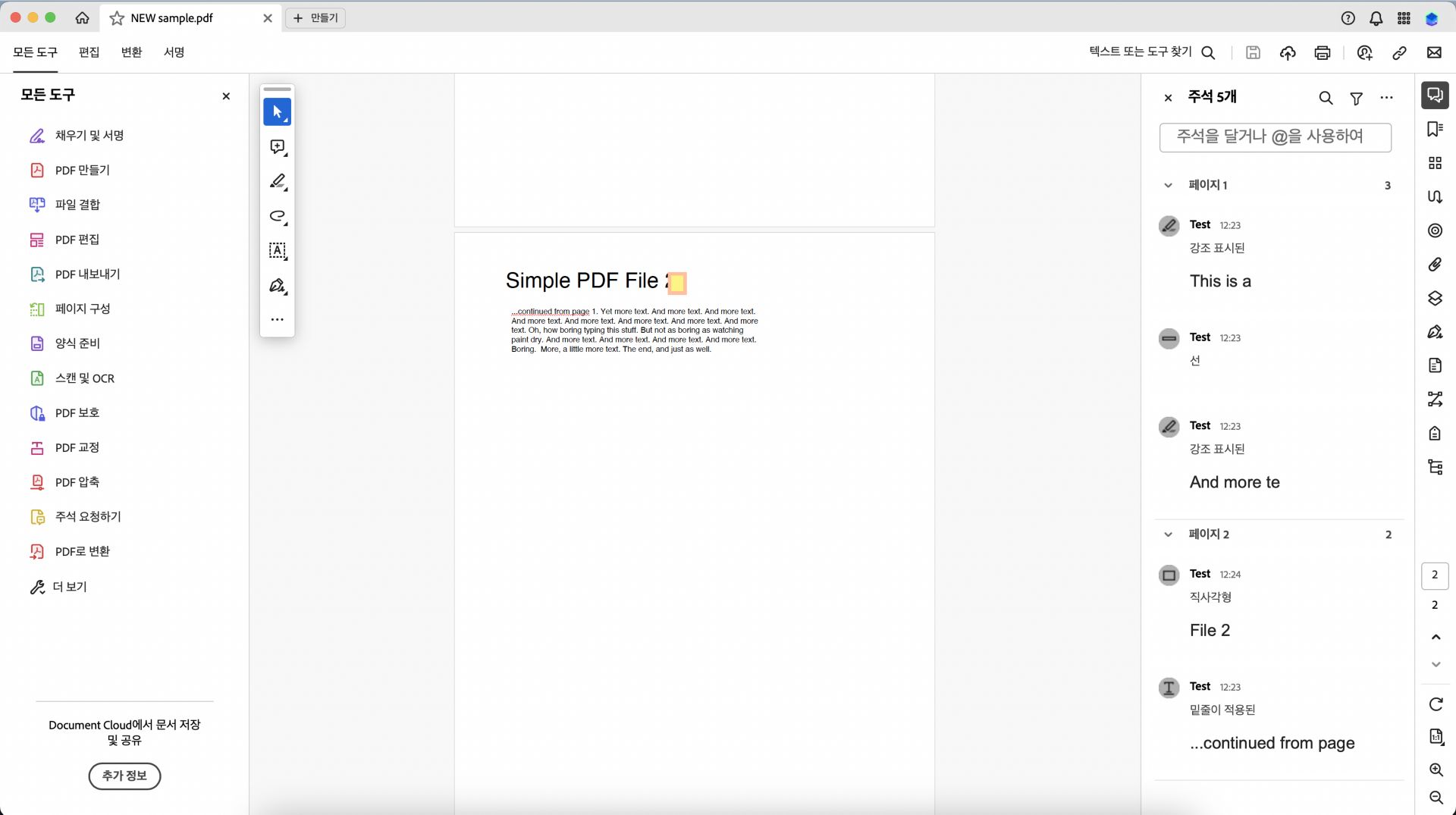Open the layers panel
1456x815 pixels.
click(x=1435, y=298)
